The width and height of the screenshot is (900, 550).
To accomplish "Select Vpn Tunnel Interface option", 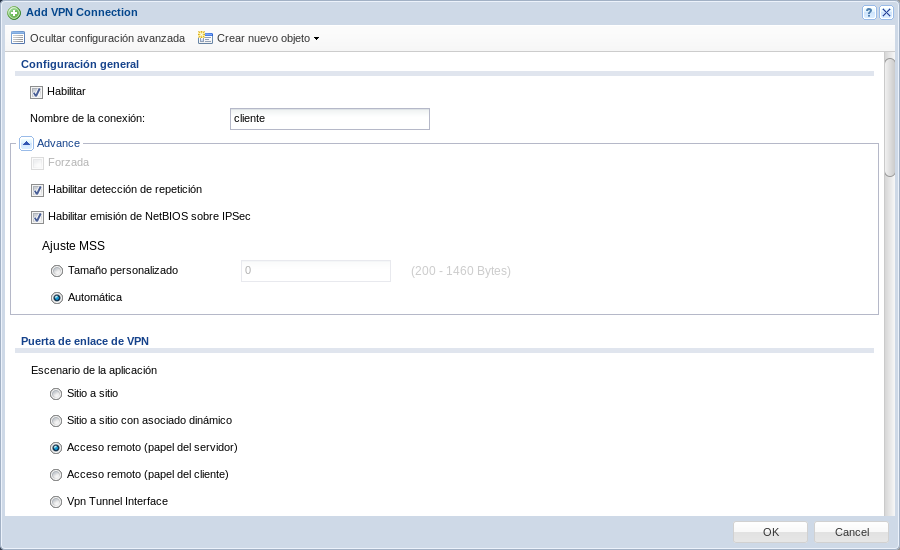I will click(56, 502).
